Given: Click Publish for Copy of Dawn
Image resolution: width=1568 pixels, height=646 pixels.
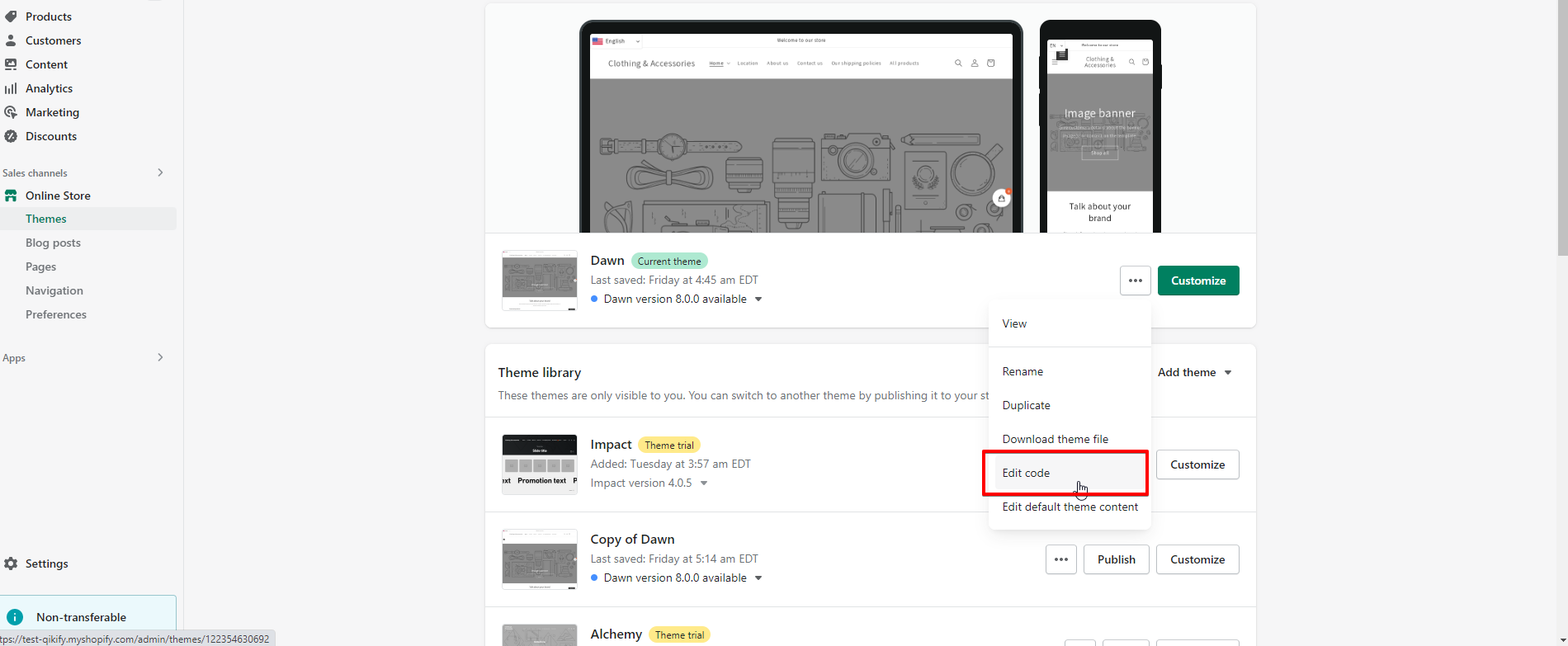Looking at the screenshot, I should pos(1117,559).
